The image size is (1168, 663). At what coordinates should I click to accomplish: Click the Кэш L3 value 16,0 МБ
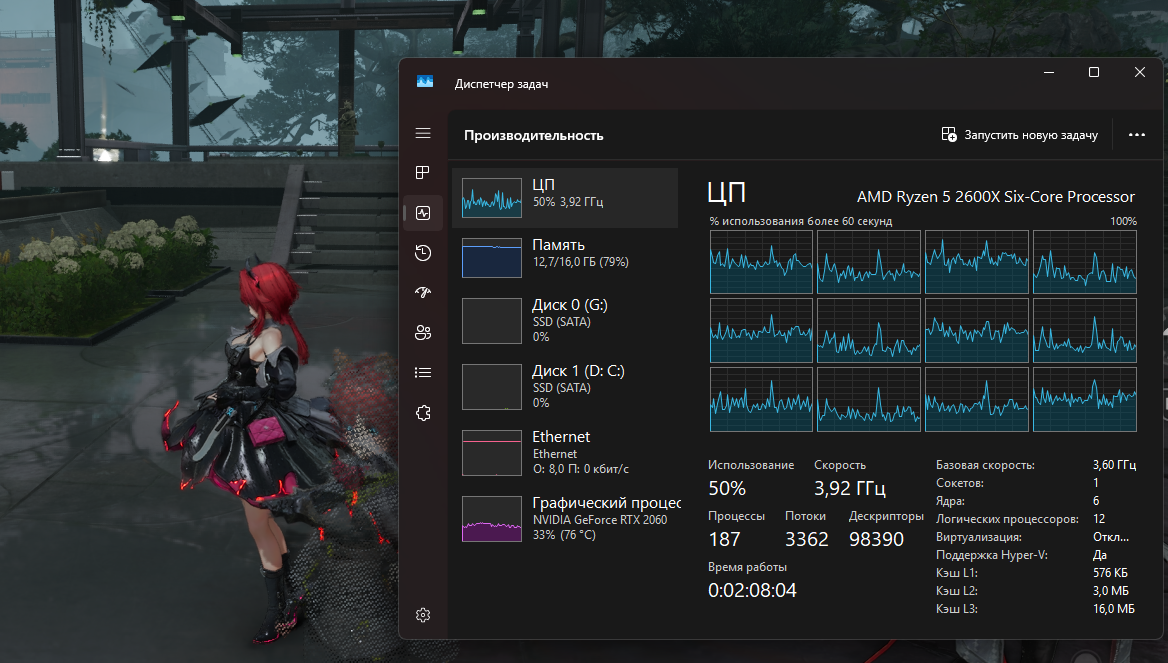click(x=1114, y=609)
